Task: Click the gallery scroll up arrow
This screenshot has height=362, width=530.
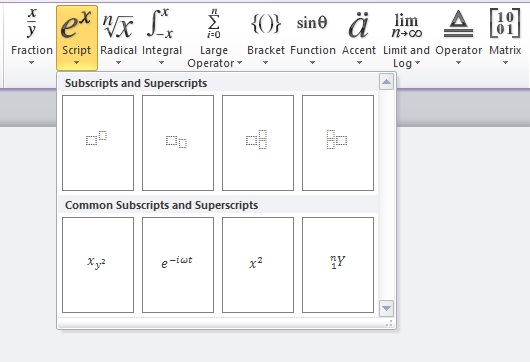Action: [386, 82]
